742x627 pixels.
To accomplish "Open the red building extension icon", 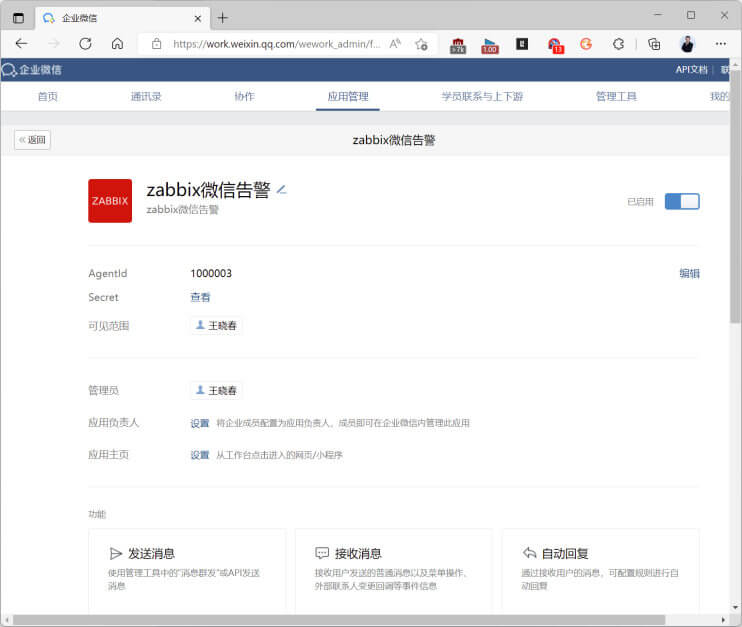I will pyautogui.click(x=458, y=45).
